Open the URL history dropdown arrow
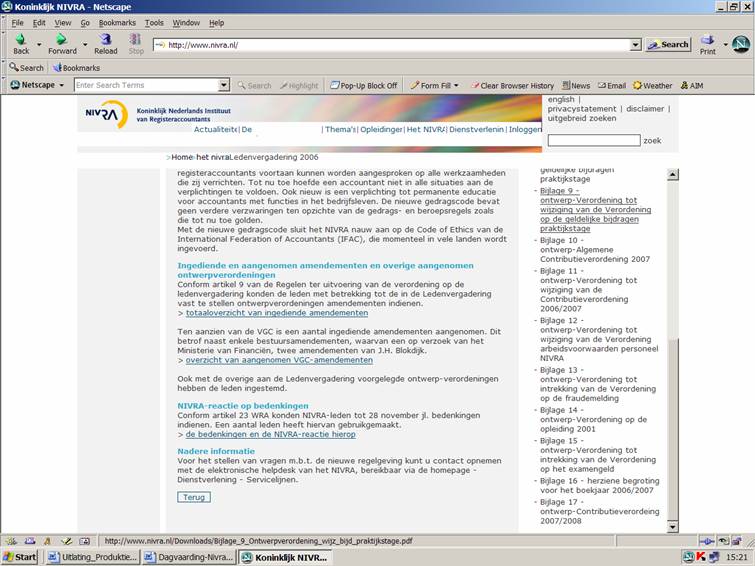Viewport: 755px width, 566px height. pos(636,45)
